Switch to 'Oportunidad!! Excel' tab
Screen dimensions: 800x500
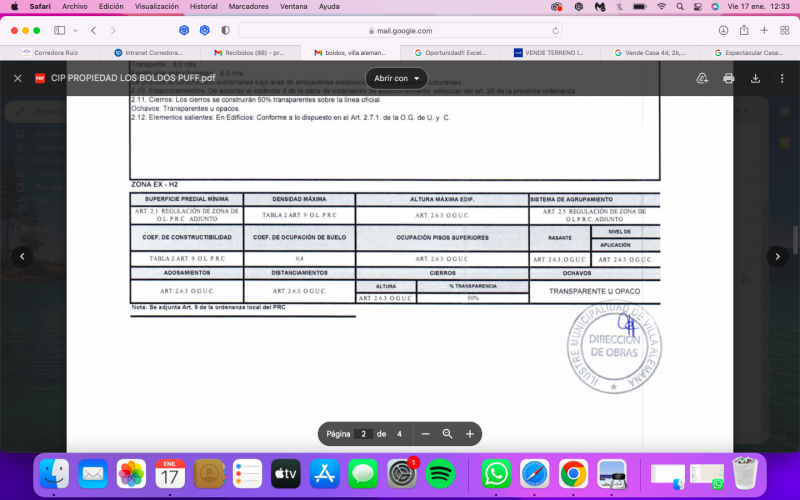450,53
